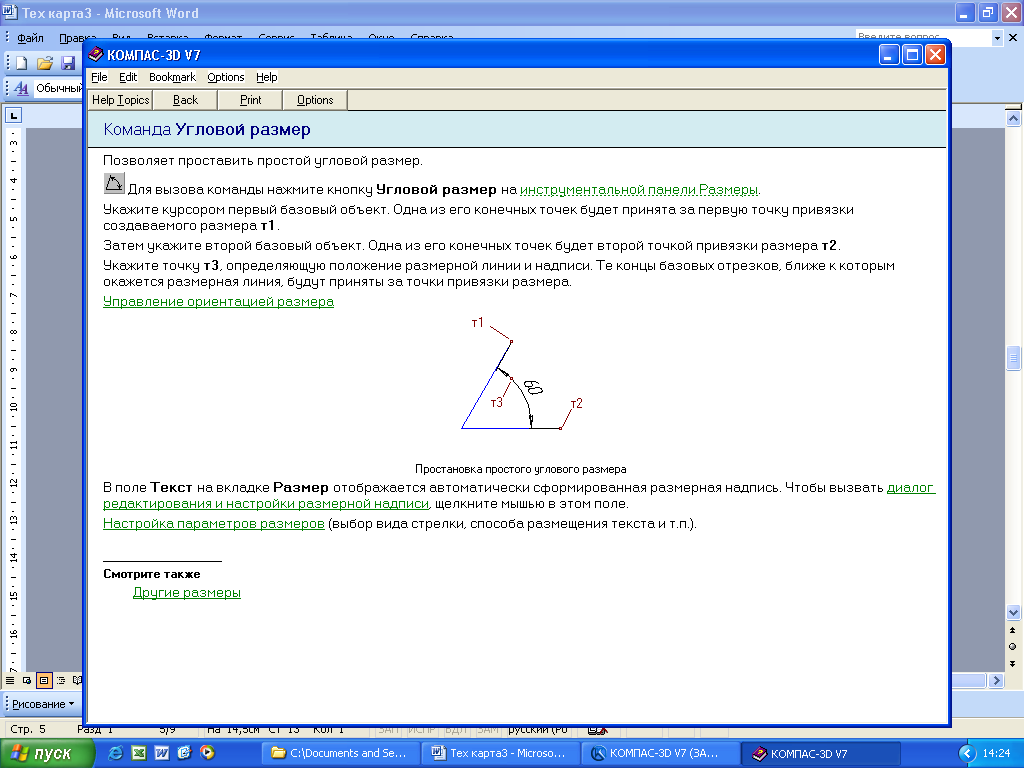
Task: Open the Options menu in help menu bar
Action: click(x=226, y=77)
